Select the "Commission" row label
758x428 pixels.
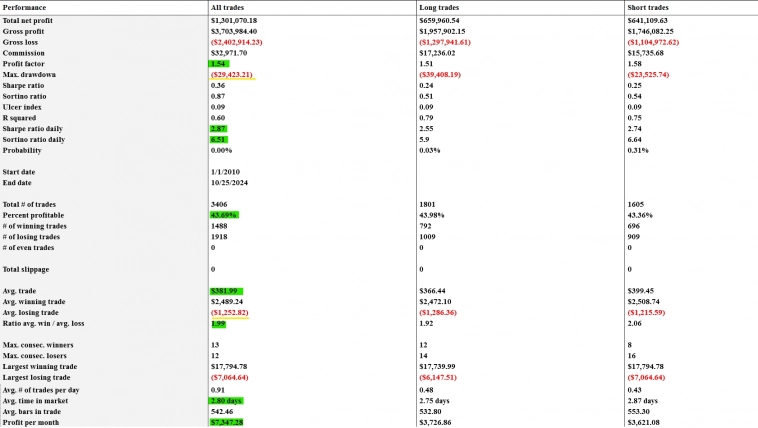pos(23,52)
